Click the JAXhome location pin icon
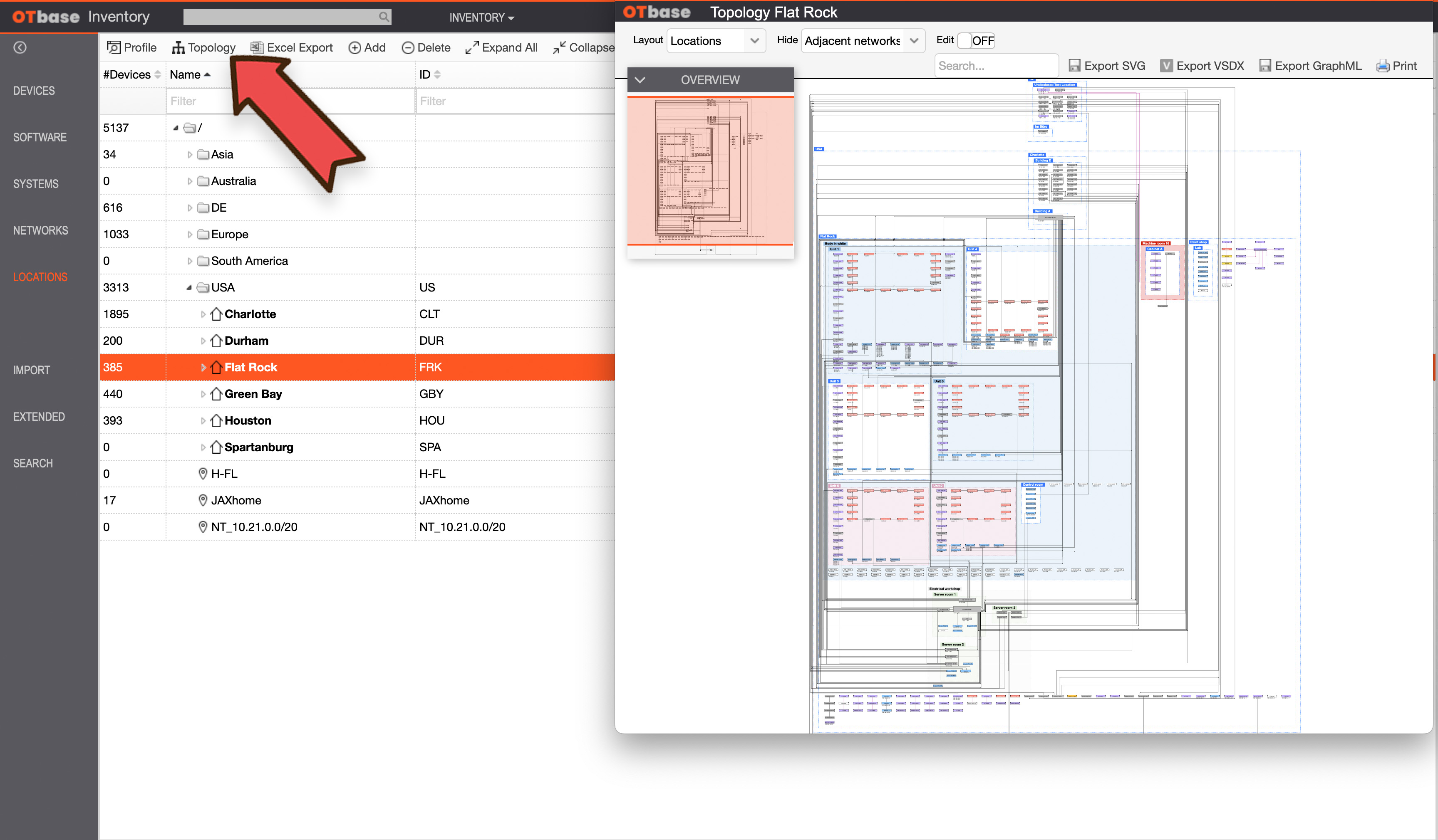This screenshot has width=1438, height=840. pyautogui.click(x=203, y=500)
